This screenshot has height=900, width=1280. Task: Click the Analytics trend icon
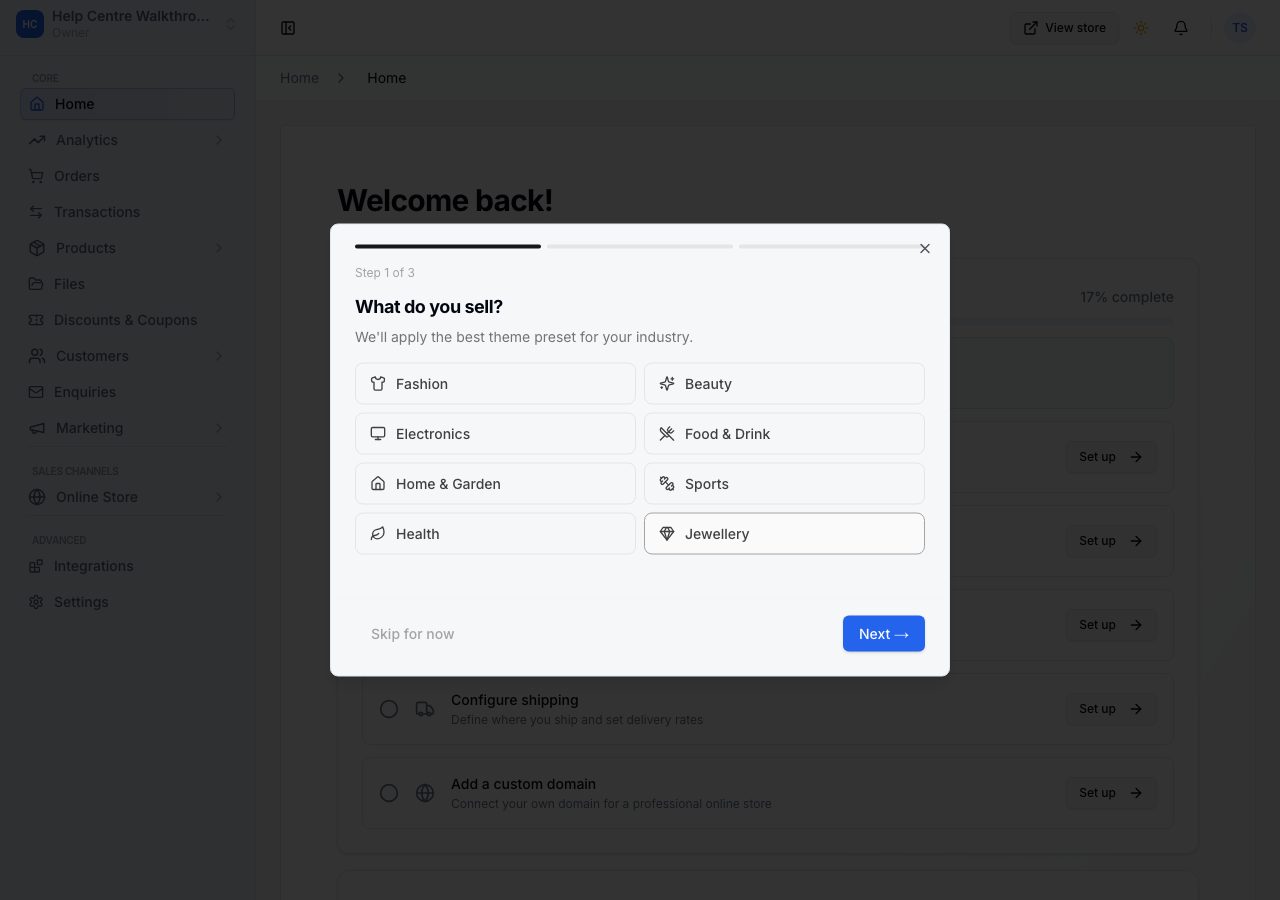37,140
